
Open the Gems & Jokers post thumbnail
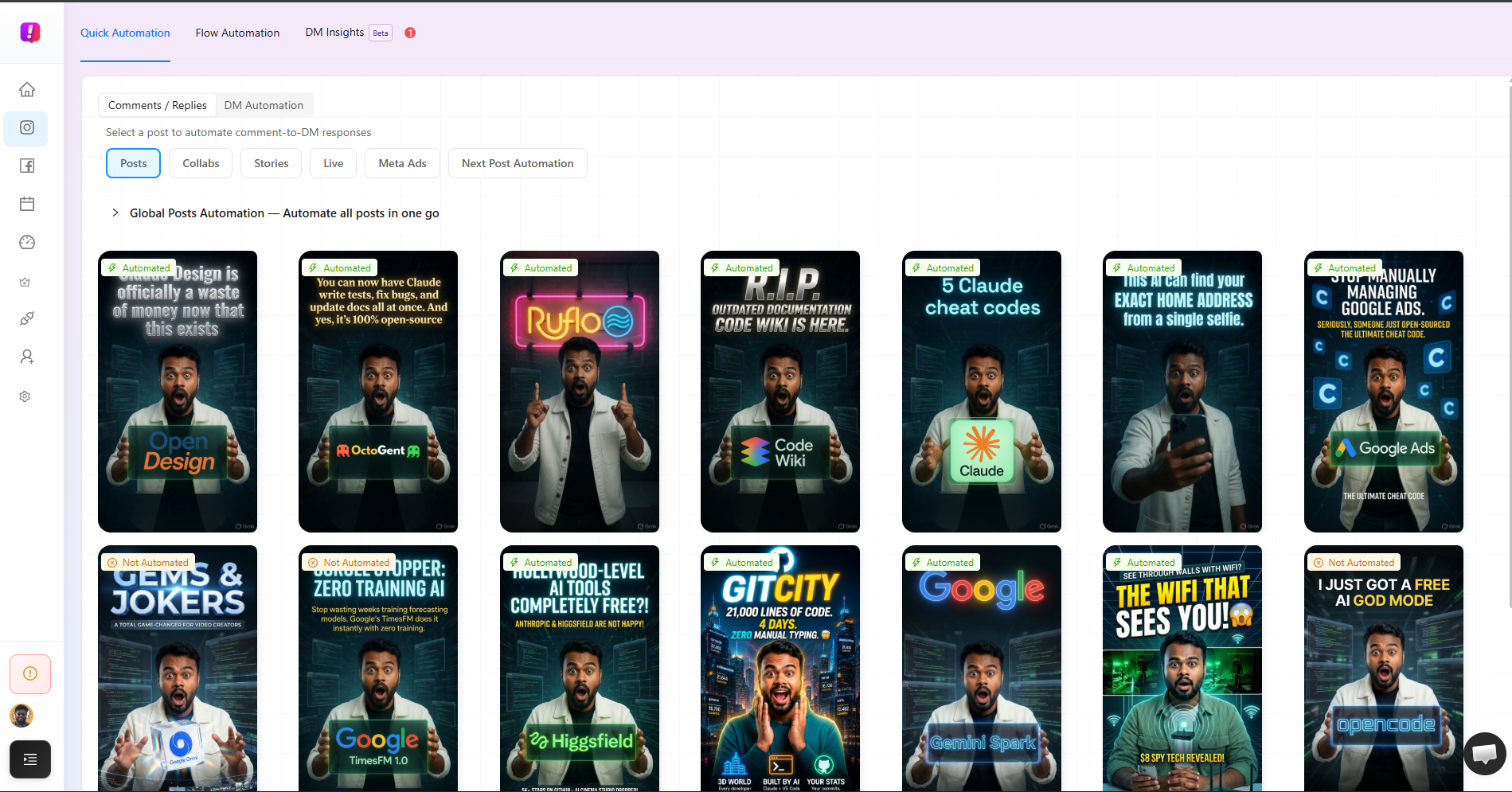point(178,669)
